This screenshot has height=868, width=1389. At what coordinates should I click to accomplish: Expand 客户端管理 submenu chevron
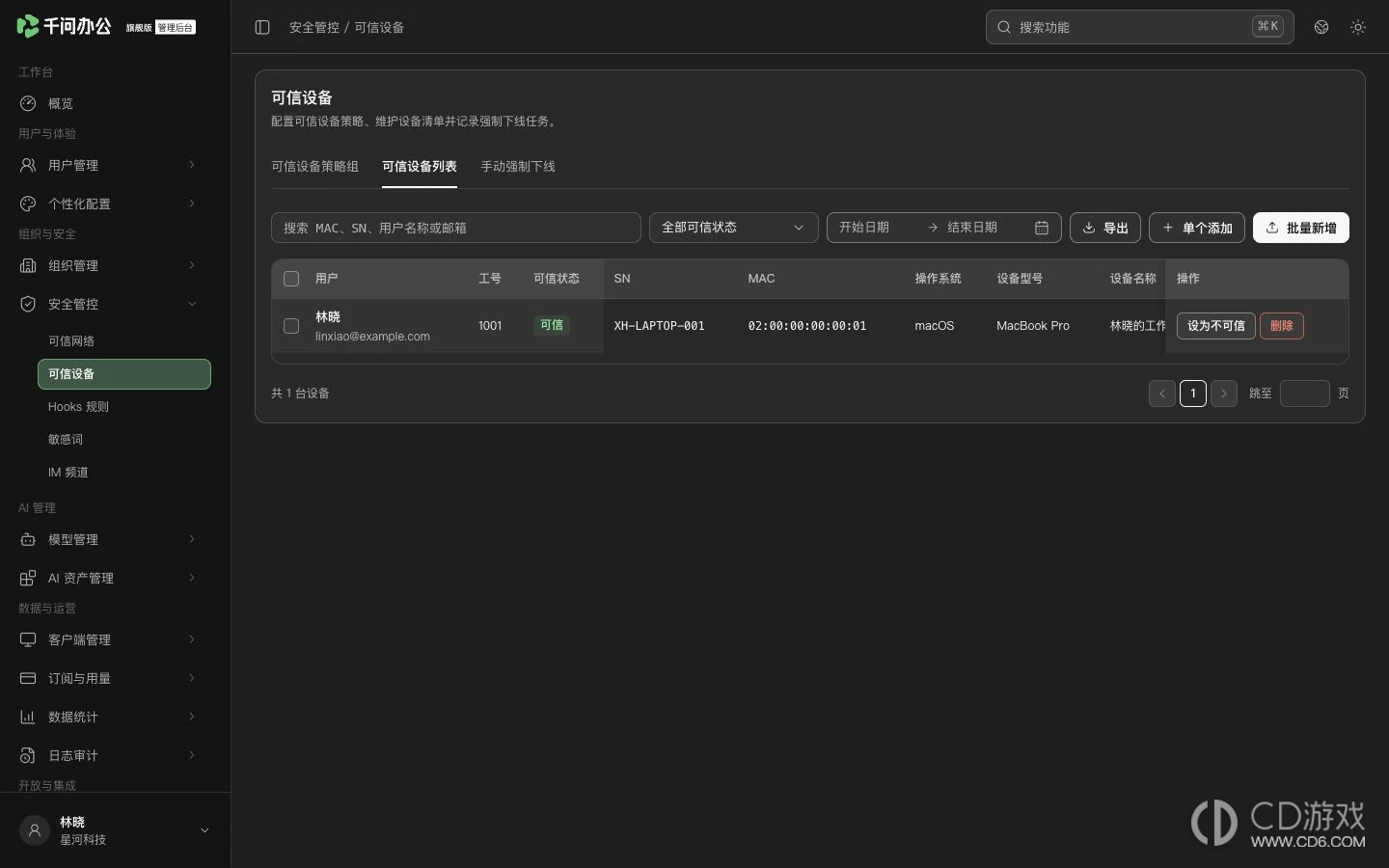(192, 639)
